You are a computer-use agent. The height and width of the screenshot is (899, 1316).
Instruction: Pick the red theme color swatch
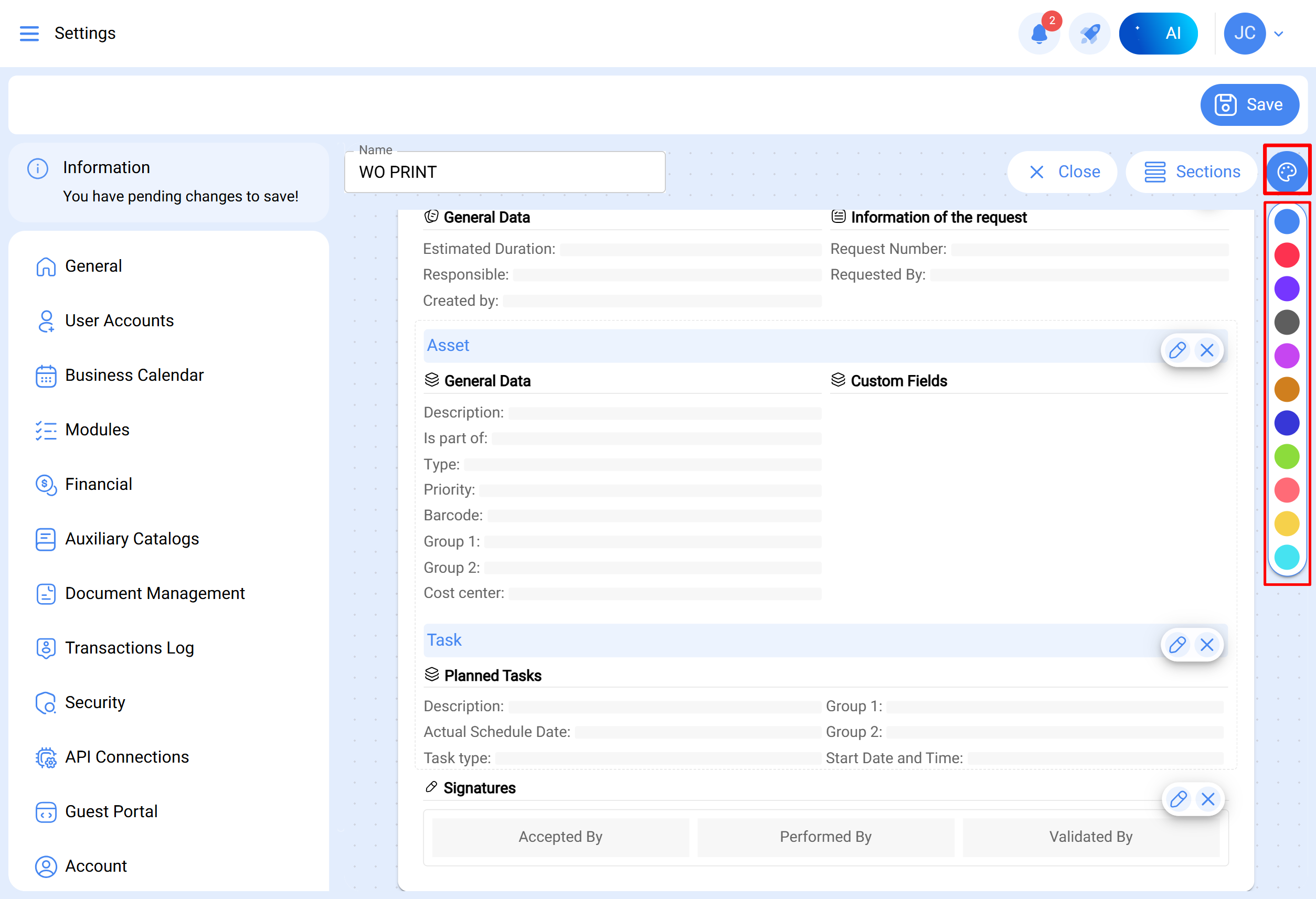(1287, 255)
